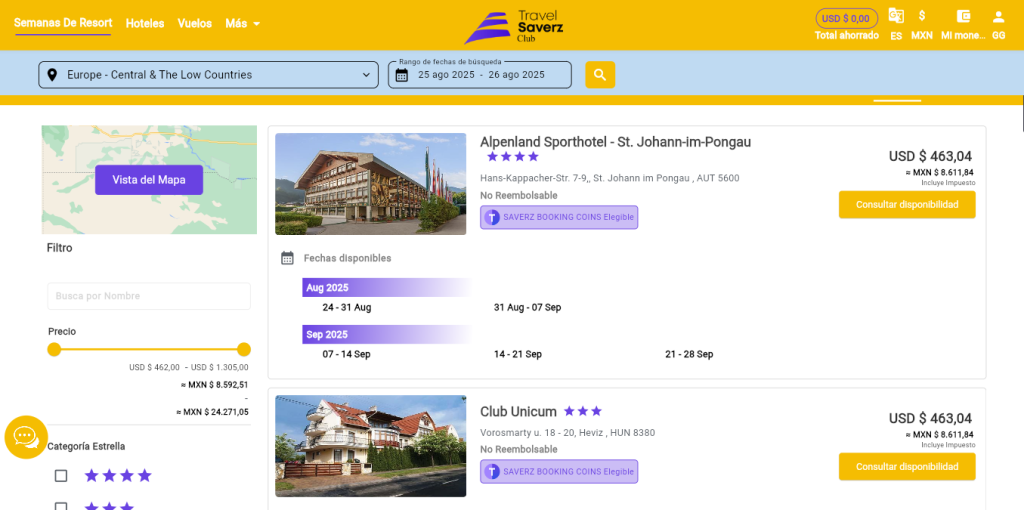Select the 24 - 31 Aug date
The height and width of the screenshot is (510, 1024).
(x=347, y=308)
